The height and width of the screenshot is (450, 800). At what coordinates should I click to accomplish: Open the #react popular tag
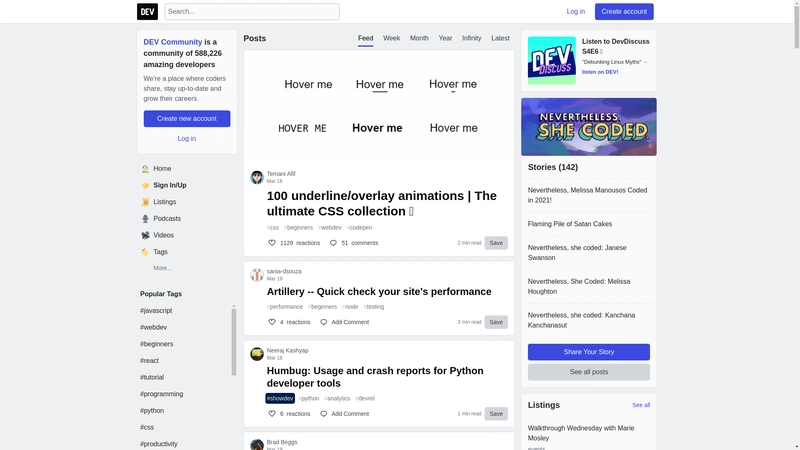click(149, 361)
